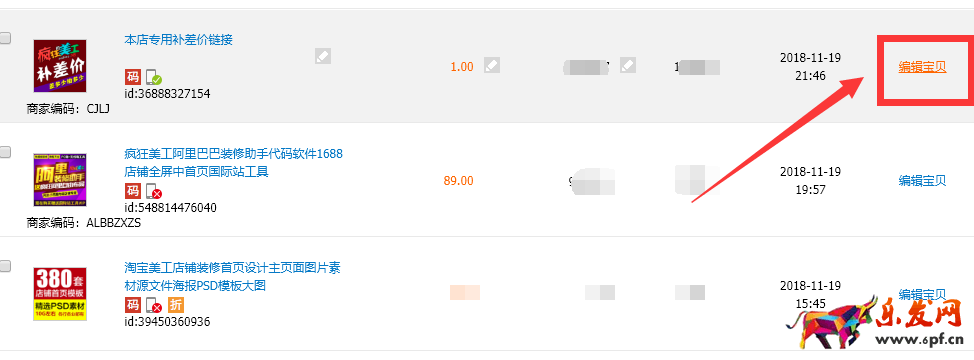Click pencil edit icon beside first row stock
Image resolution: width=974 pixels, height=360 pixels.
(x=628, y=65)
